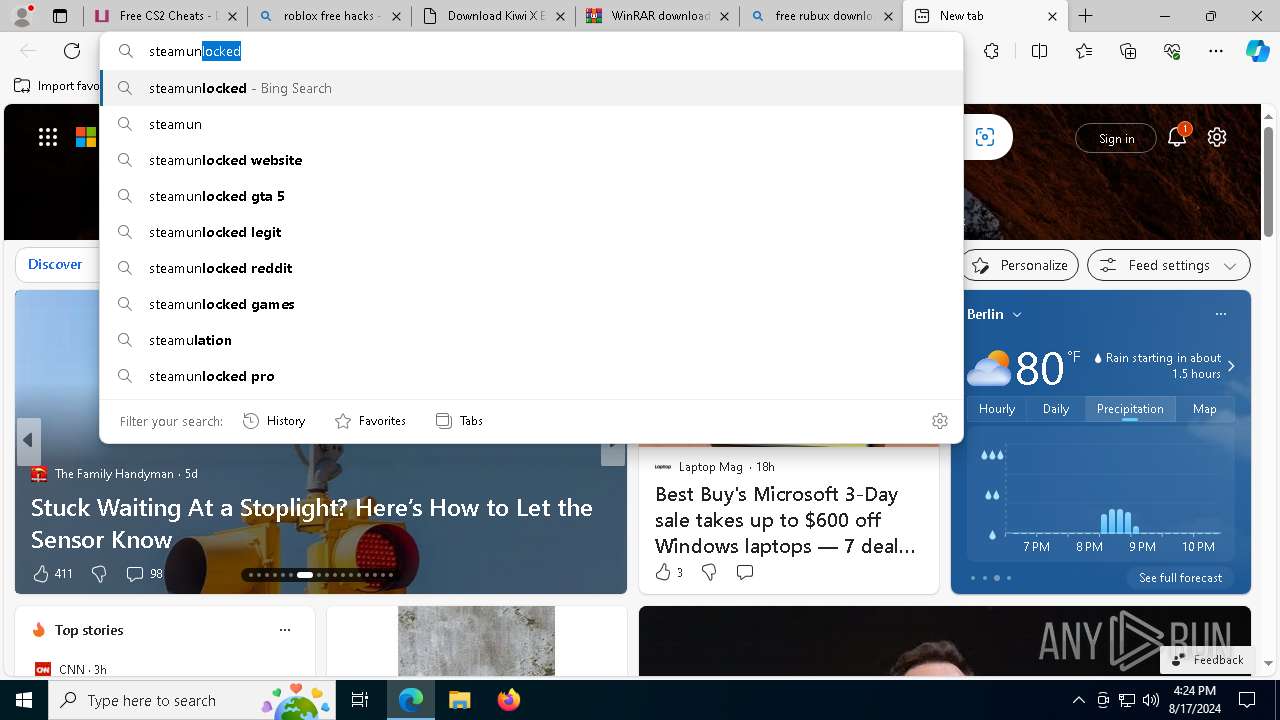The width and height of the screenshot is (1280, 720).
Task: Expand Feed settings dropdown
Action: click(1169, 265)
